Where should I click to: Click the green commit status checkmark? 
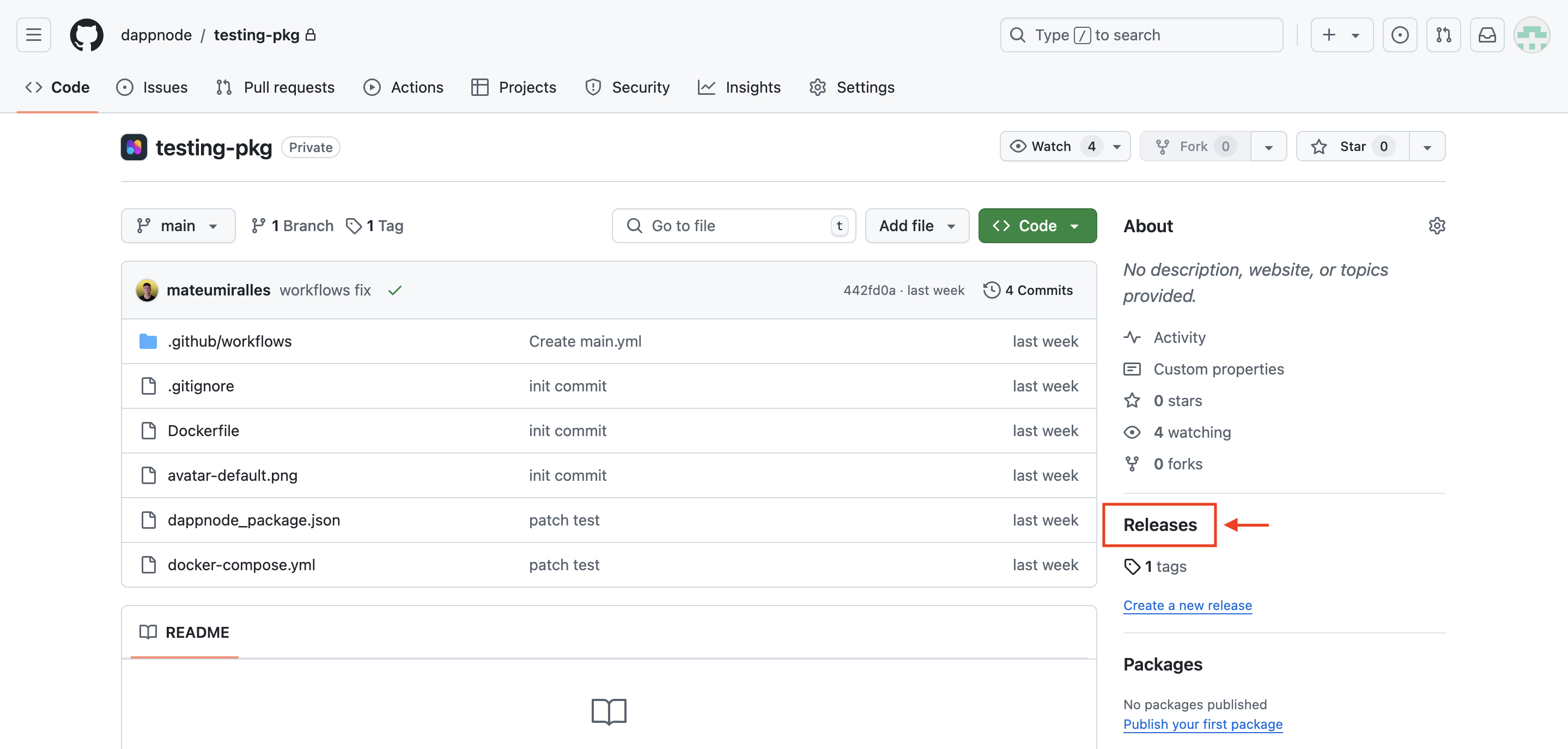394,291
